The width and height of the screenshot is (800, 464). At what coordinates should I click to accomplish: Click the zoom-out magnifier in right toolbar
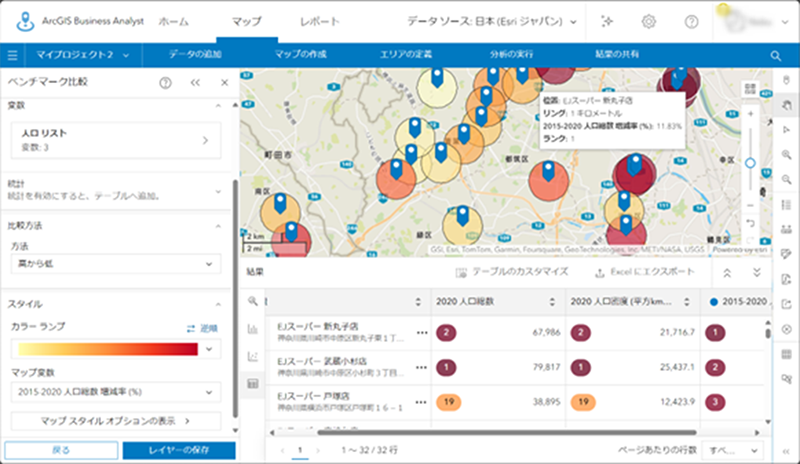click(x=786, y=179)
